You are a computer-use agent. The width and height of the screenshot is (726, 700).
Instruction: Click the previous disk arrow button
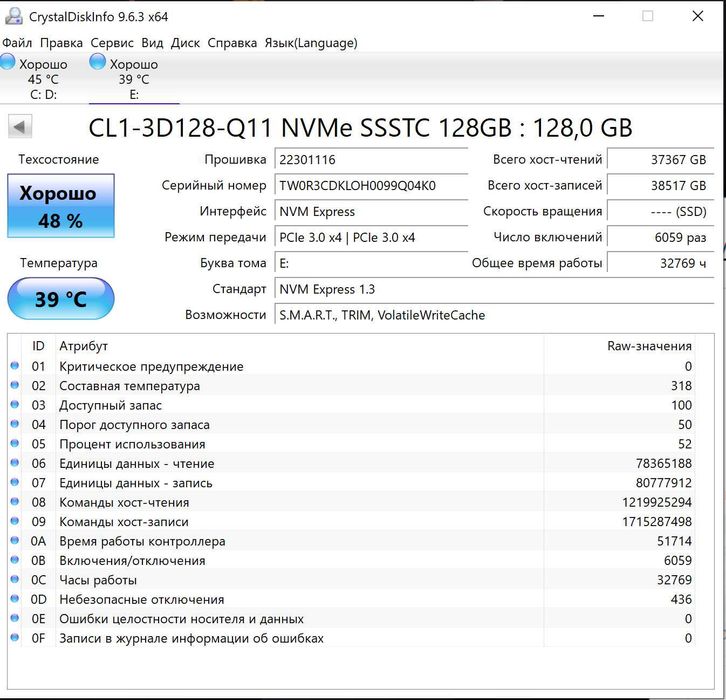(x=20, y=126)
